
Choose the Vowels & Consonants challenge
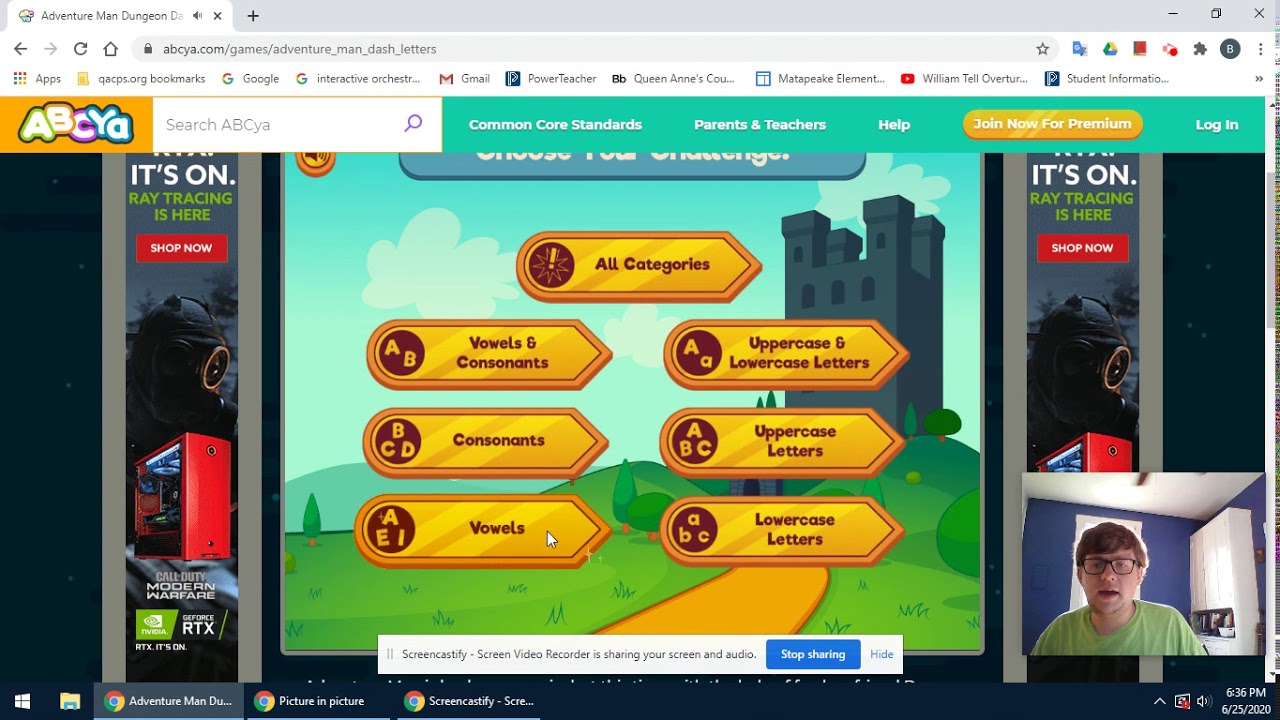[x=489, y=354]
